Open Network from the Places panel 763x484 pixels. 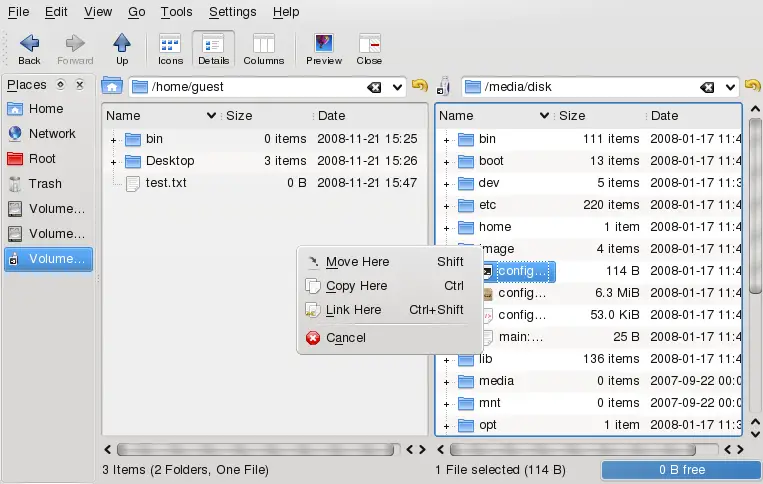[x=51, y=134]
